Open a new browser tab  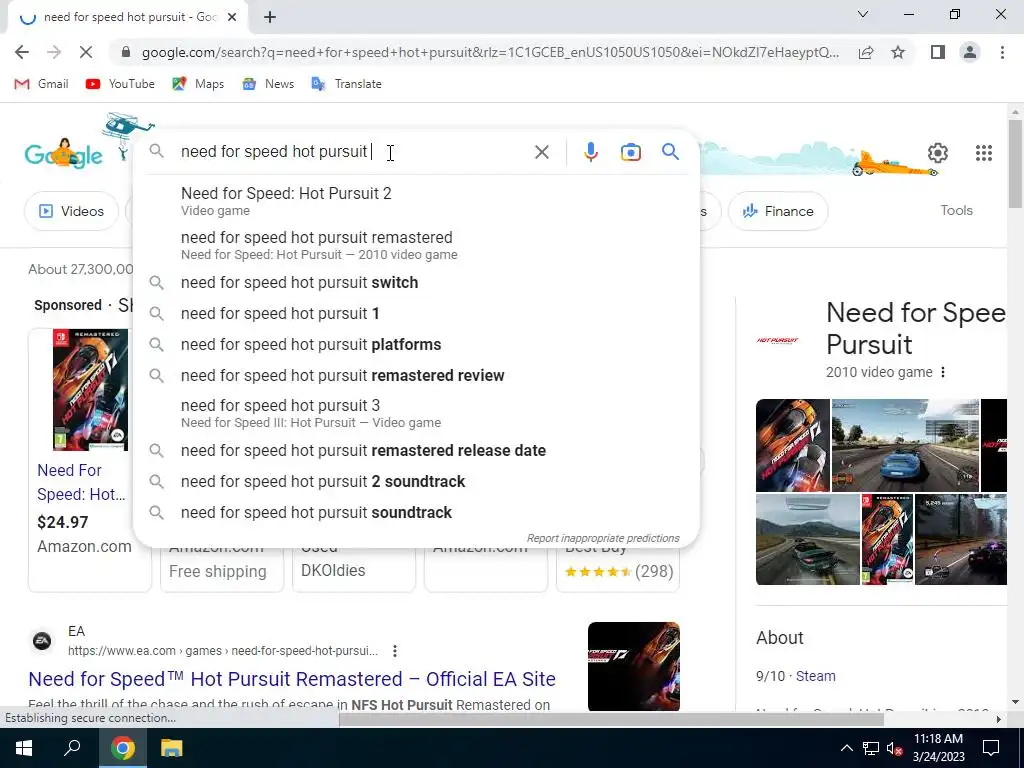pos(270,18)
